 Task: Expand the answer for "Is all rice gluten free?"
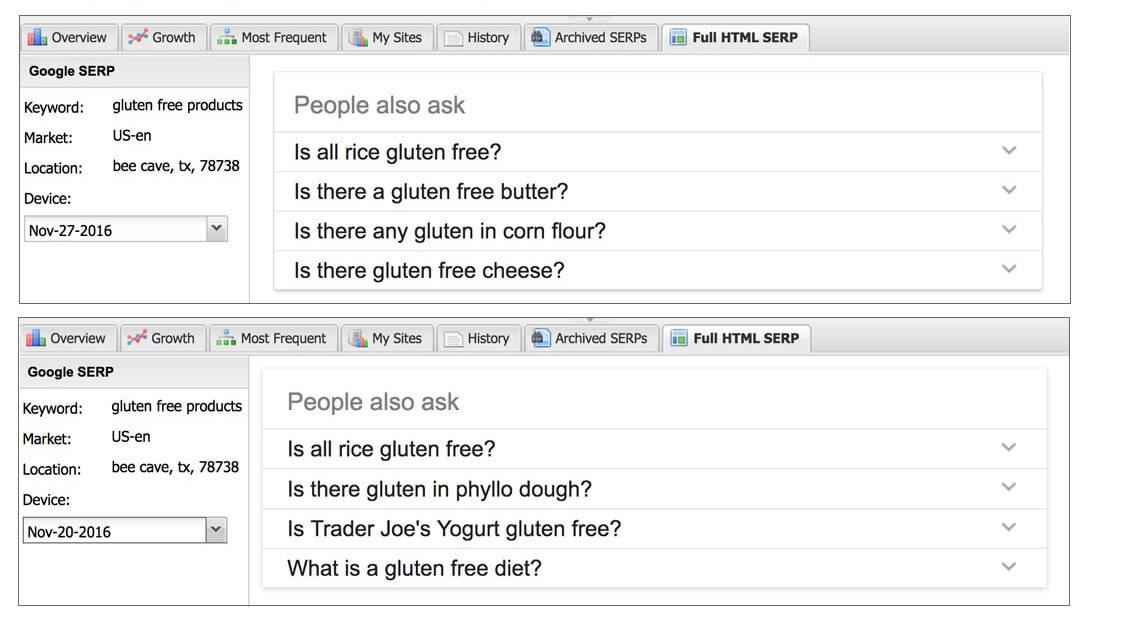[1009, 151]
